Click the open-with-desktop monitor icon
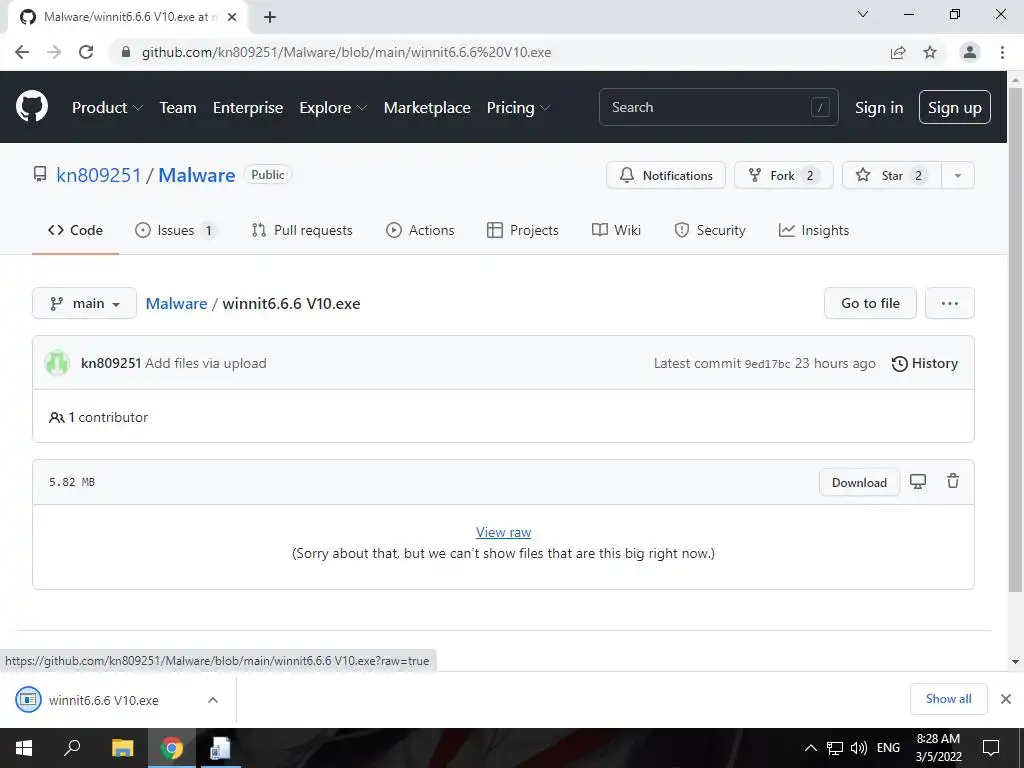The width and height of the screenshot is (1024, 768). coord(918,482)
